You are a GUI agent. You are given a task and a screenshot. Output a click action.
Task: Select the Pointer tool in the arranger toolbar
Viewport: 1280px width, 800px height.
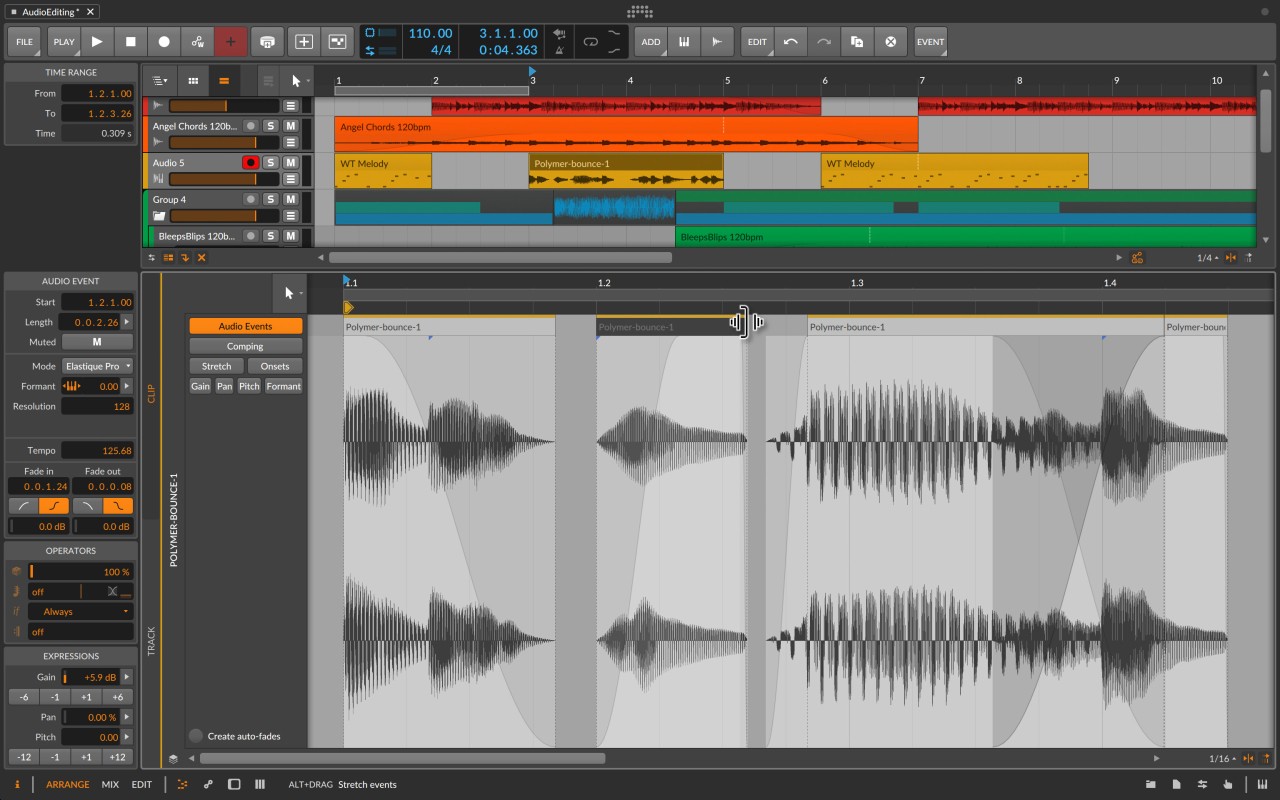[295, 80]
